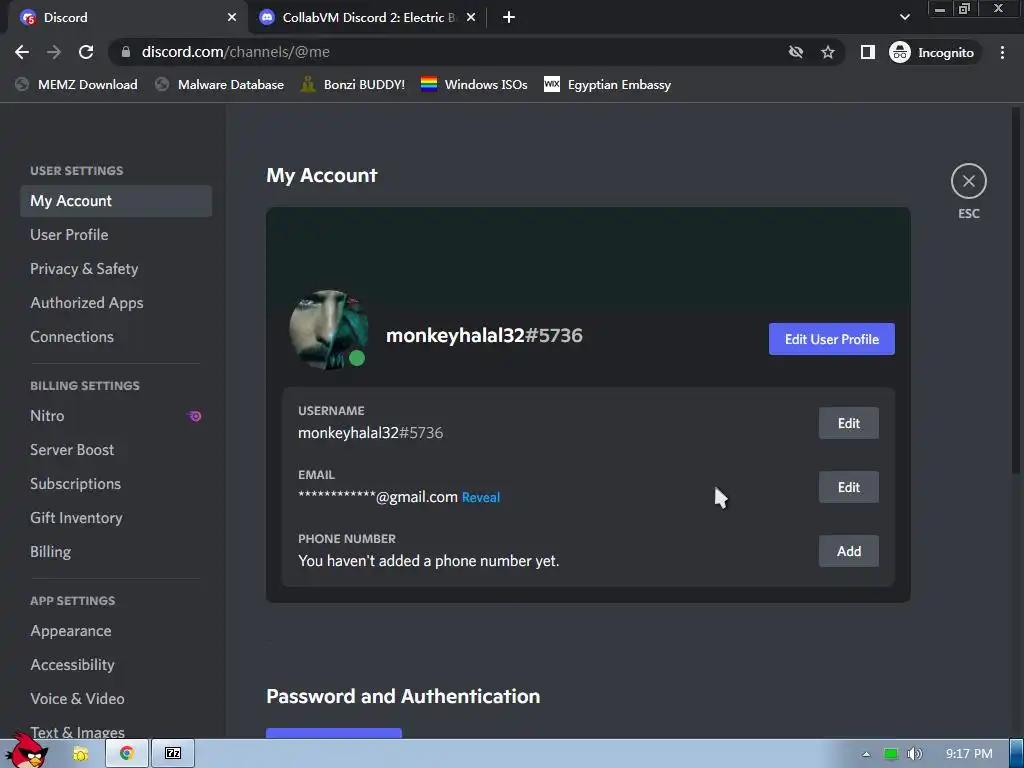Click the monkeyhalal32 profile avatar
The width and height of the screenshot is (1024, 768).
click(x=328, y=330)
